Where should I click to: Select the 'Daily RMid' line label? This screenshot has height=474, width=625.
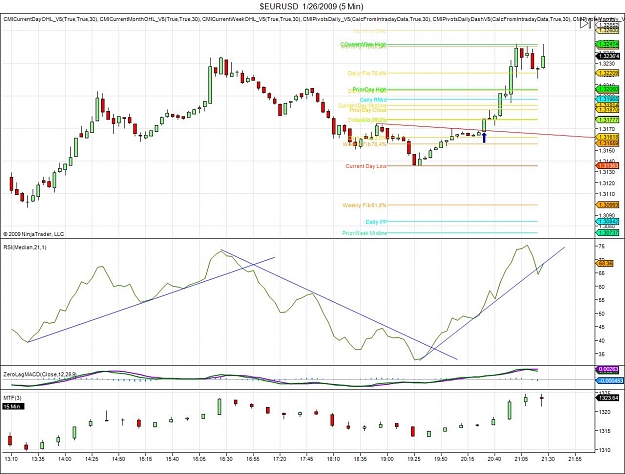point(373,100)
